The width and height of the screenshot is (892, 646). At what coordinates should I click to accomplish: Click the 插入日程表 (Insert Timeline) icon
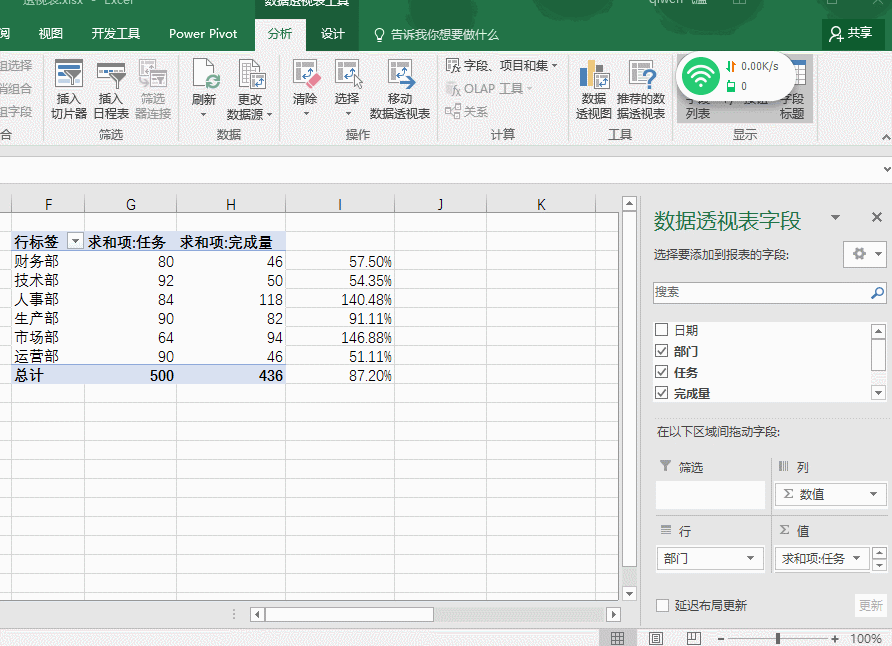[x=110, y=76]
